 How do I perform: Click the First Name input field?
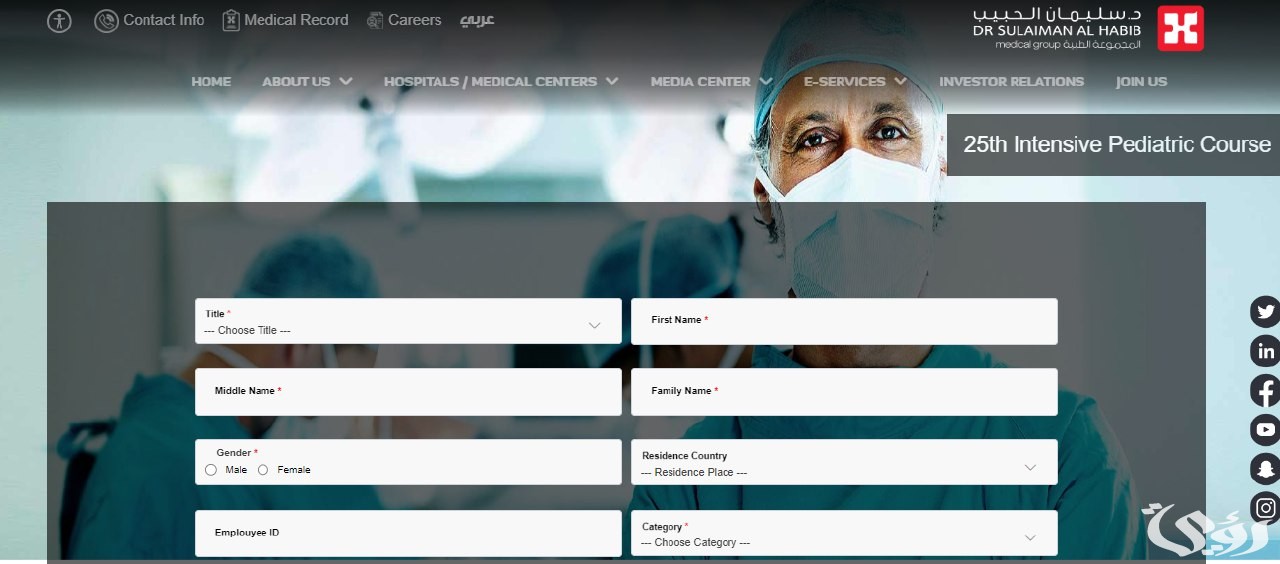[x=844, y=321]
